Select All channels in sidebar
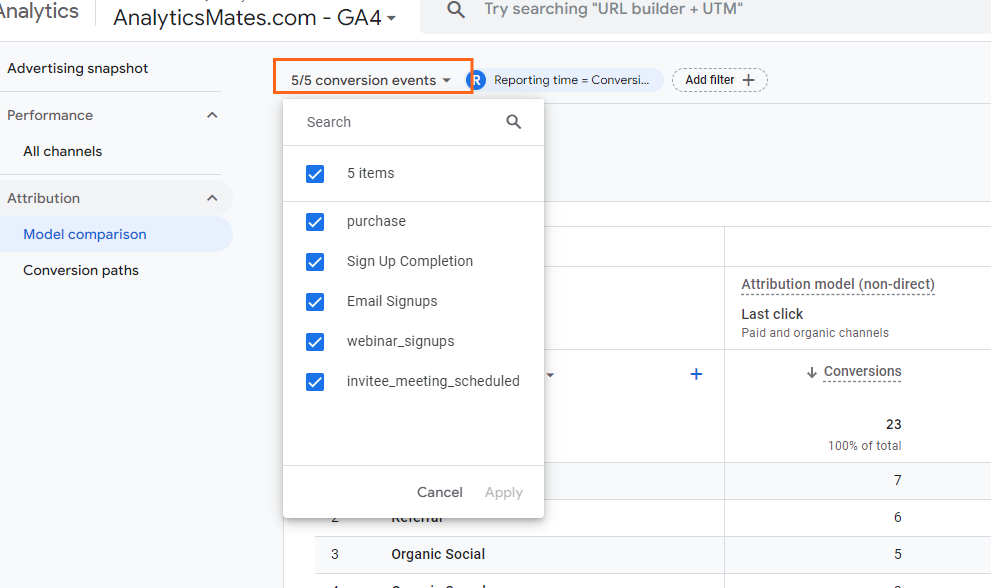The image size is (991, 588). click(63, 151)
